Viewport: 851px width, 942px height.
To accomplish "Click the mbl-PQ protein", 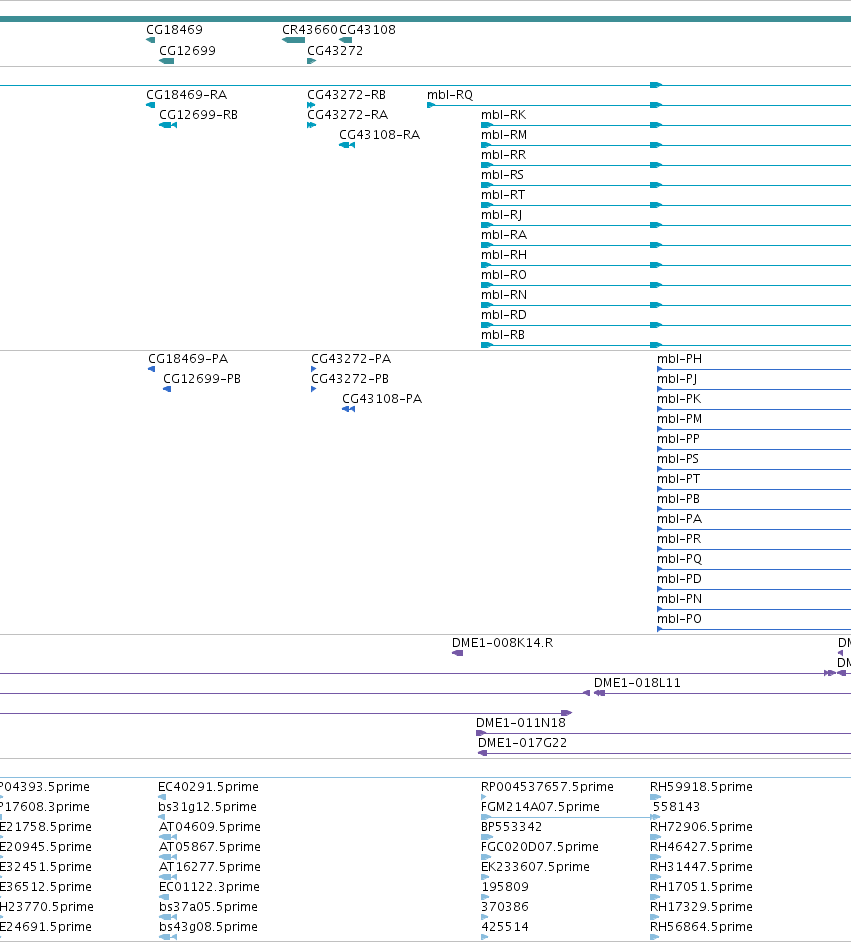I will click(x=679, y=559).
